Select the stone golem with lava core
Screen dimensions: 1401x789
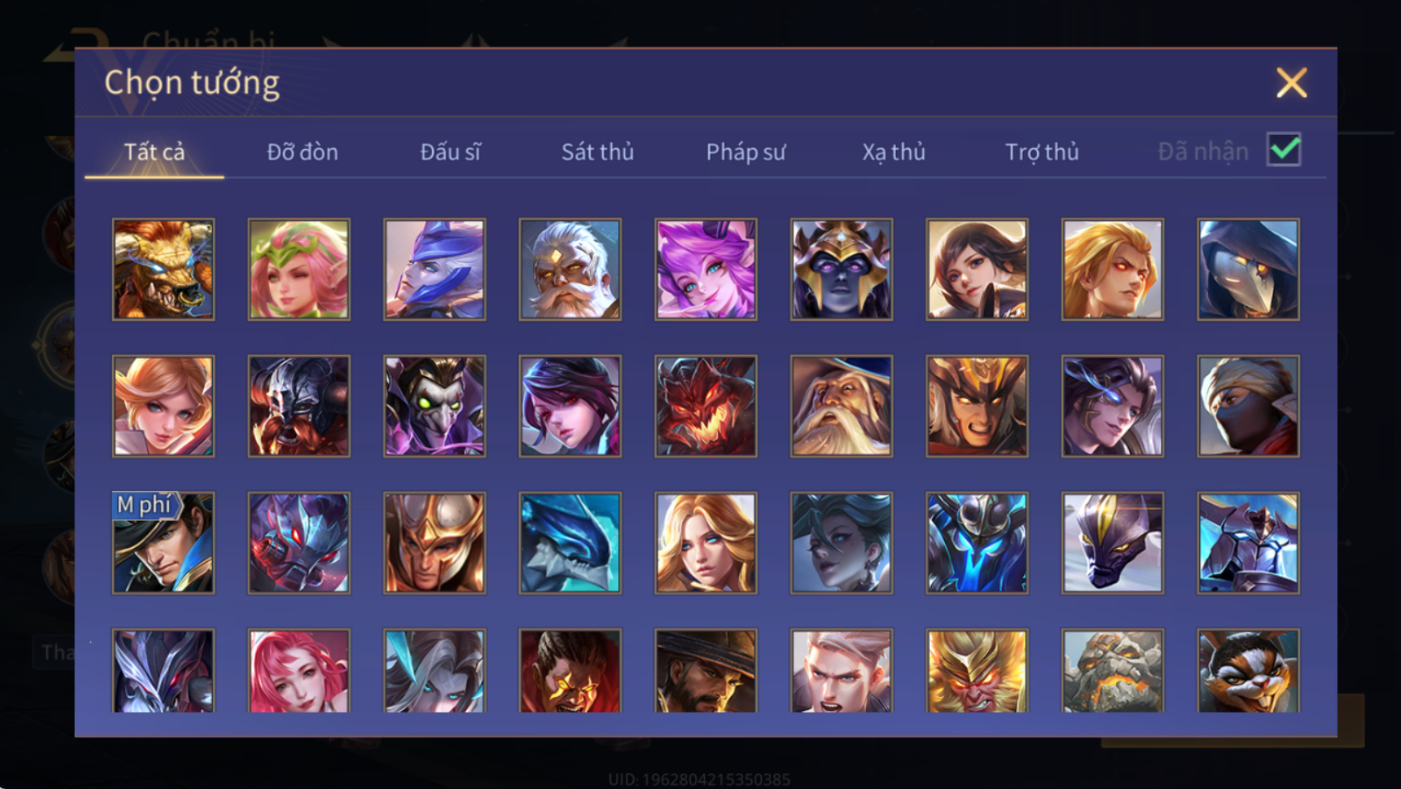coord(1112,670)
